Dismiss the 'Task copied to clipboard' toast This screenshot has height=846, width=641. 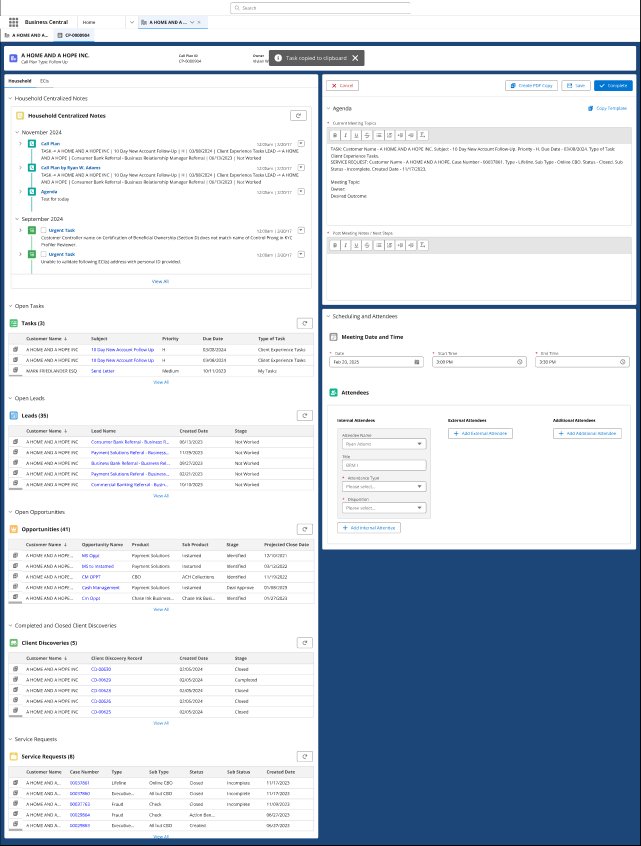pos(355,58)
